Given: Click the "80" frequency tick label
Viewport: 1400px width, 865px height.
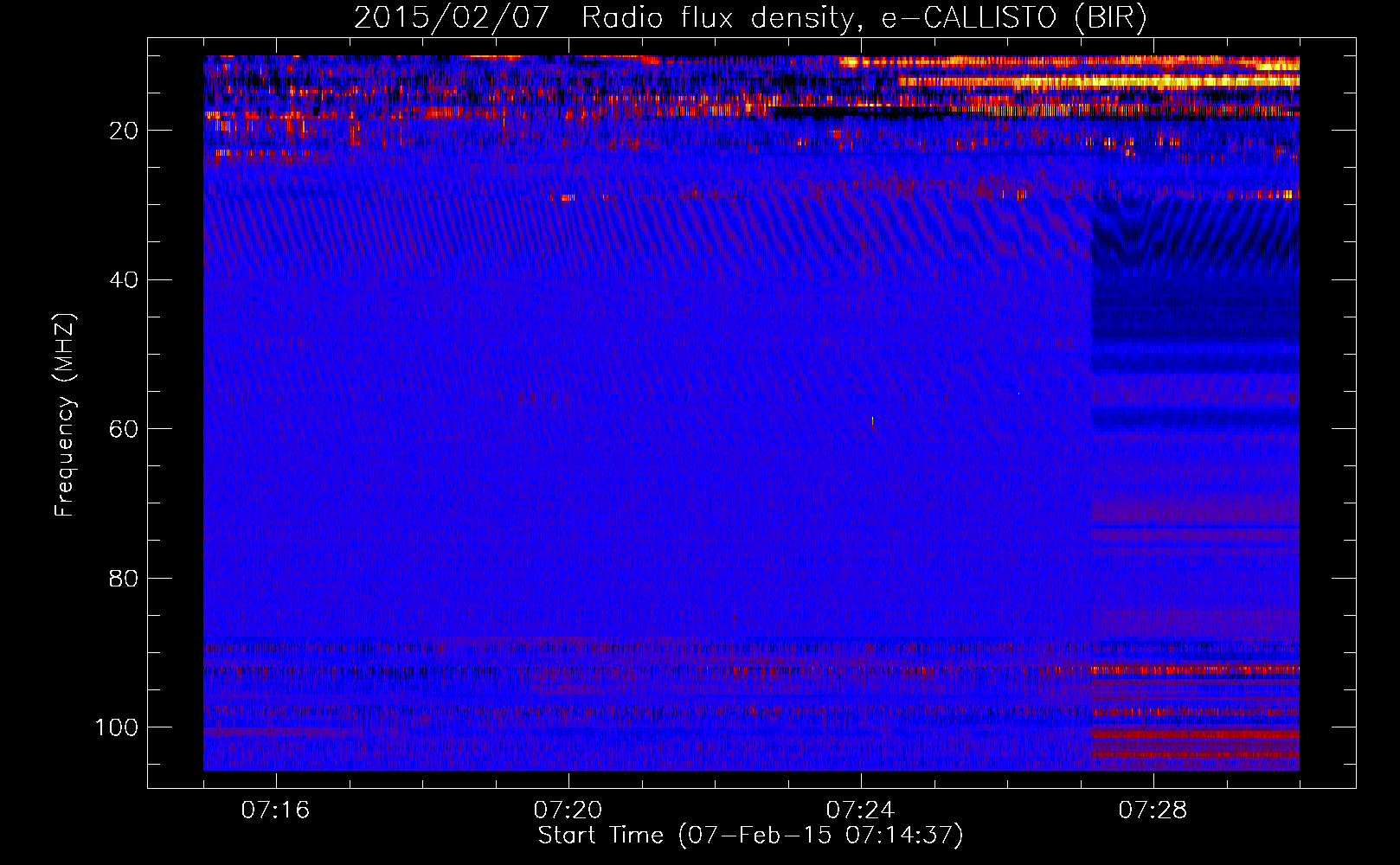Looking at the screenshot, I should (124, 579).
